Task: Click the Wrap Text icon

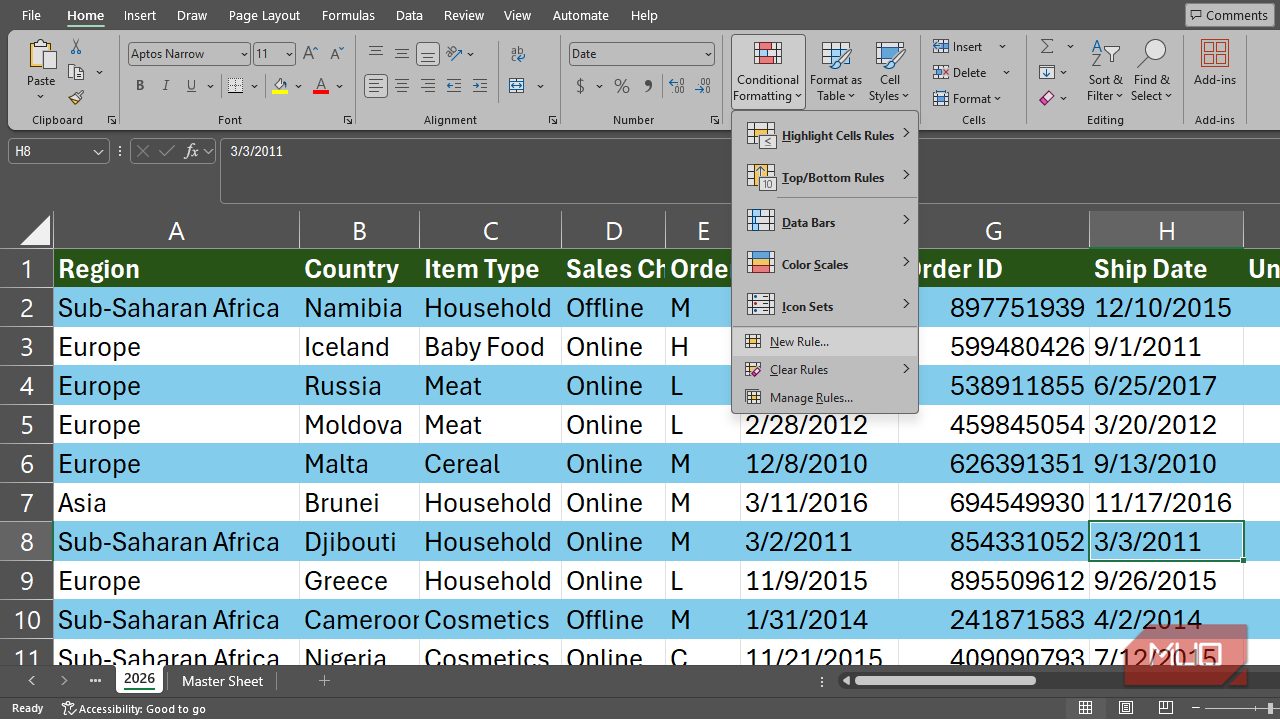Action: tap(518, 54)
